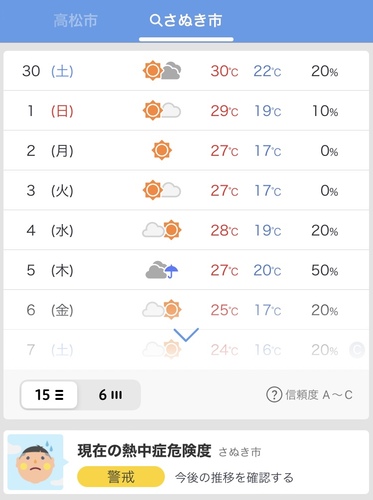Screen dimensions: 373x500
Task: Open the 信頼度 A～C help question mark
Action: tap(274, 395)
